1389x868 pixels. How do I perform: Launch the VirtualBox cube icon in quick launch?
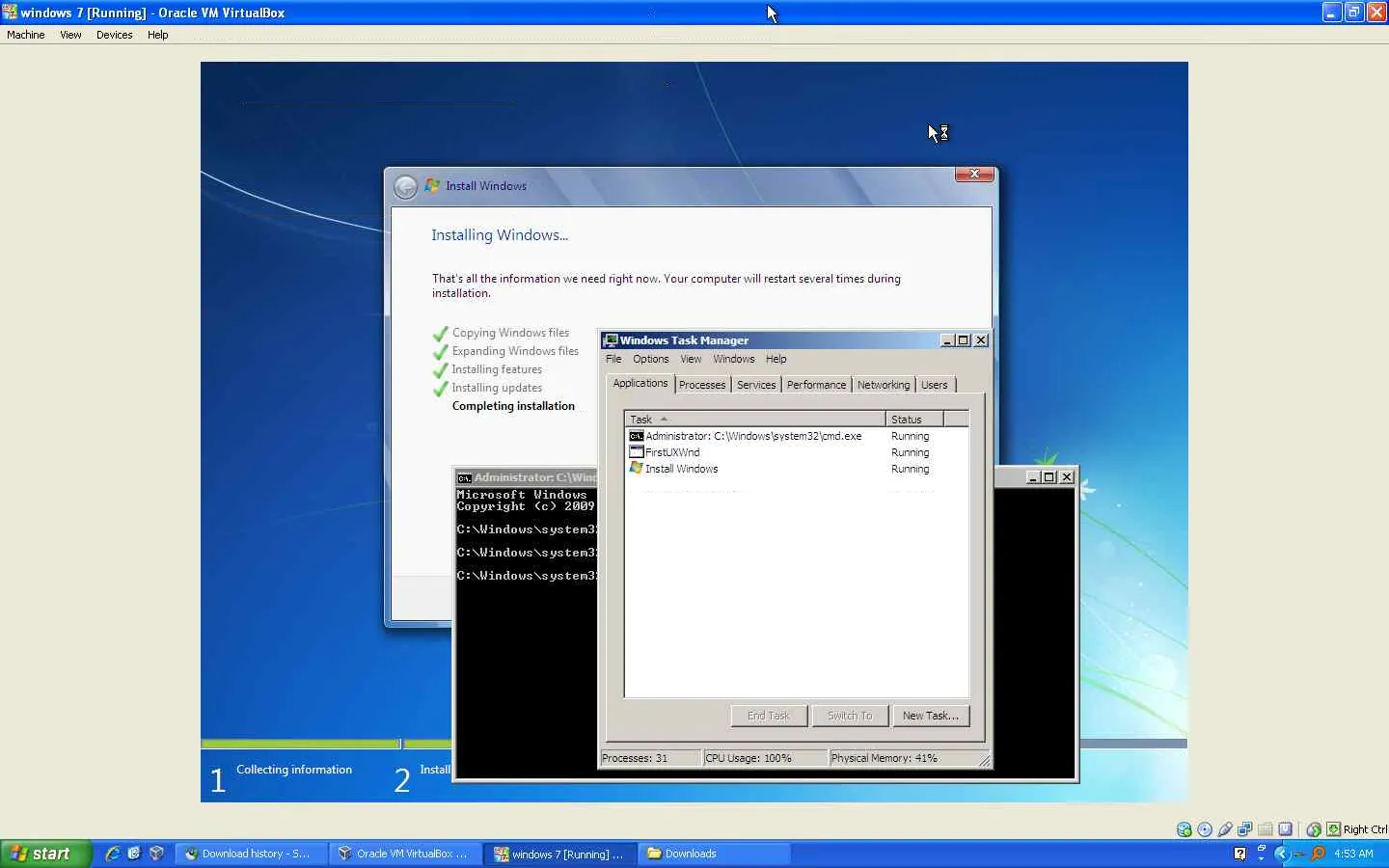click(x=155, y=854)
